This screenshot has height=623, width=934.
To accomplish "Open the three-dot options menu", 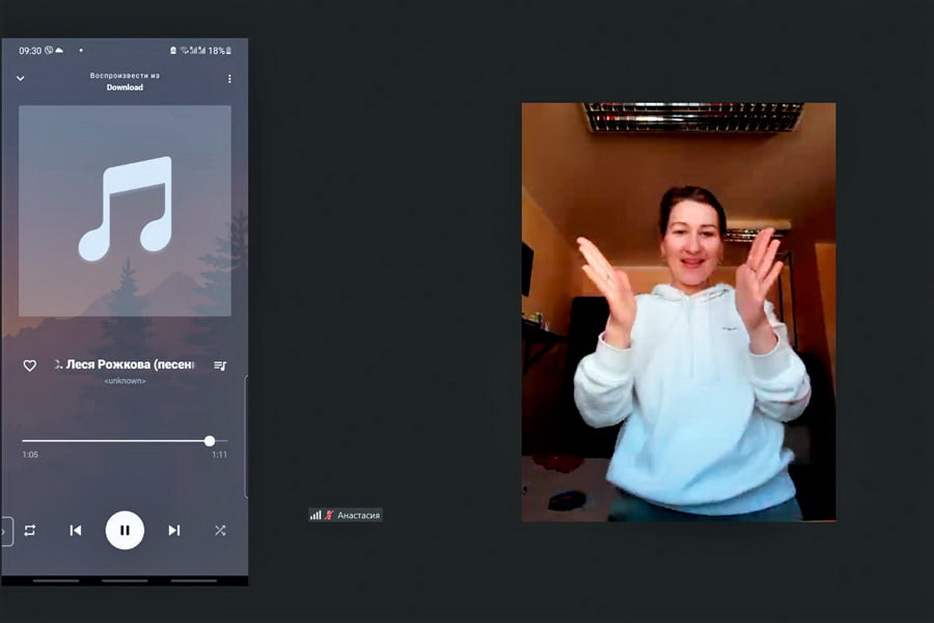I will click(229, 79).
